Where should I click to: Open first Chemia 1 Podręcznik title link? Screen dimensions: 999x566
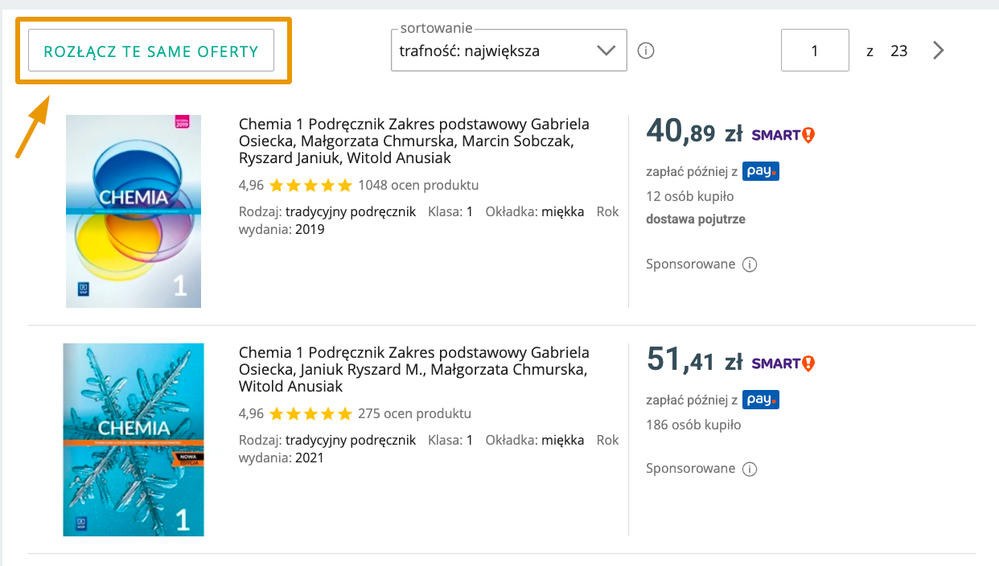point(413,141)
